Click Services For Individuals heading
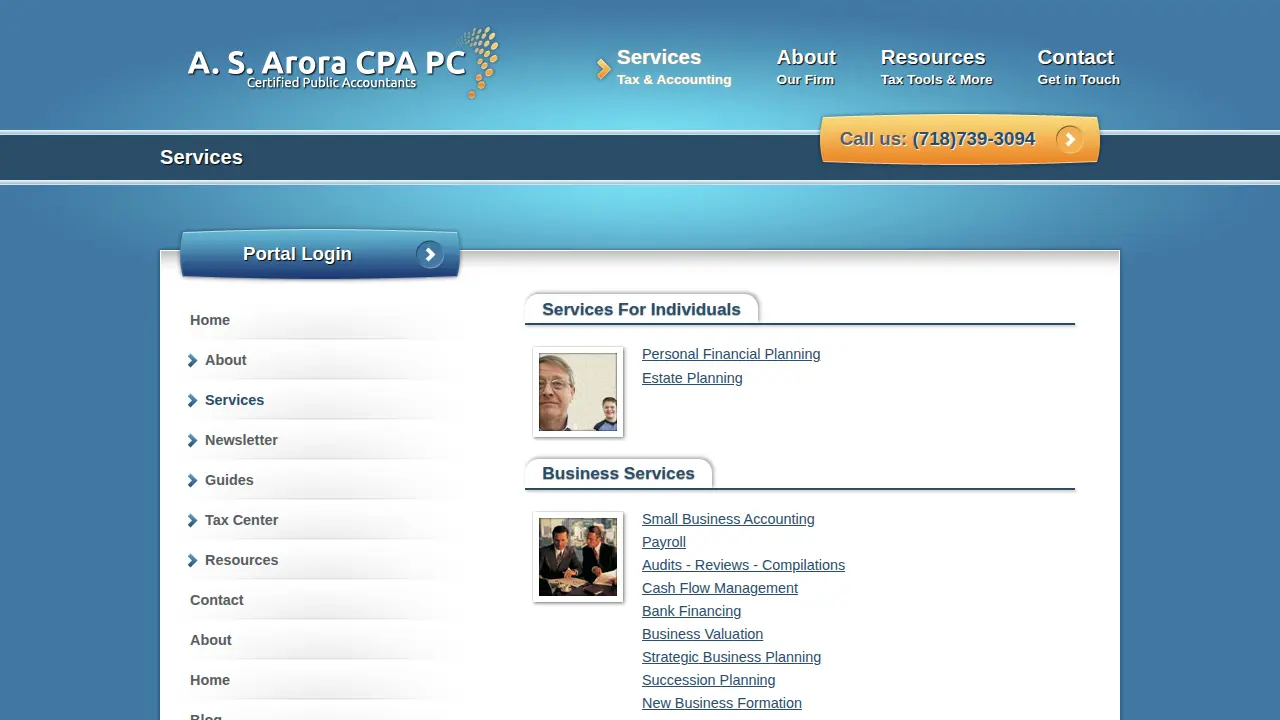This screenshot has width=1280, height=720. [x=641, y=310]
